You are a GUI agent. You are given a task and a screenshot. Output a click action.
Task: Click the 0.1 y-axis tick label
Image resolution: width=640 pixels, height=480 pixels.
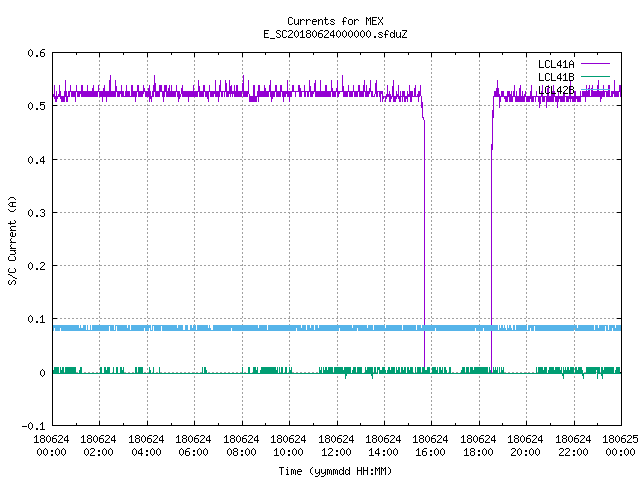click(36, 319)
